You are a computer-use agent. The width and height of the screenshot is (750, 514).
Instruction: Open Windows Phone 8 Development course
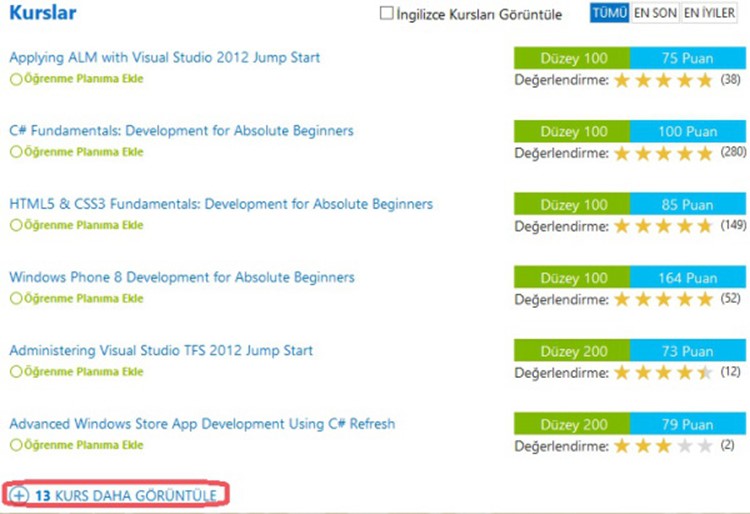[x=182, y=277]
